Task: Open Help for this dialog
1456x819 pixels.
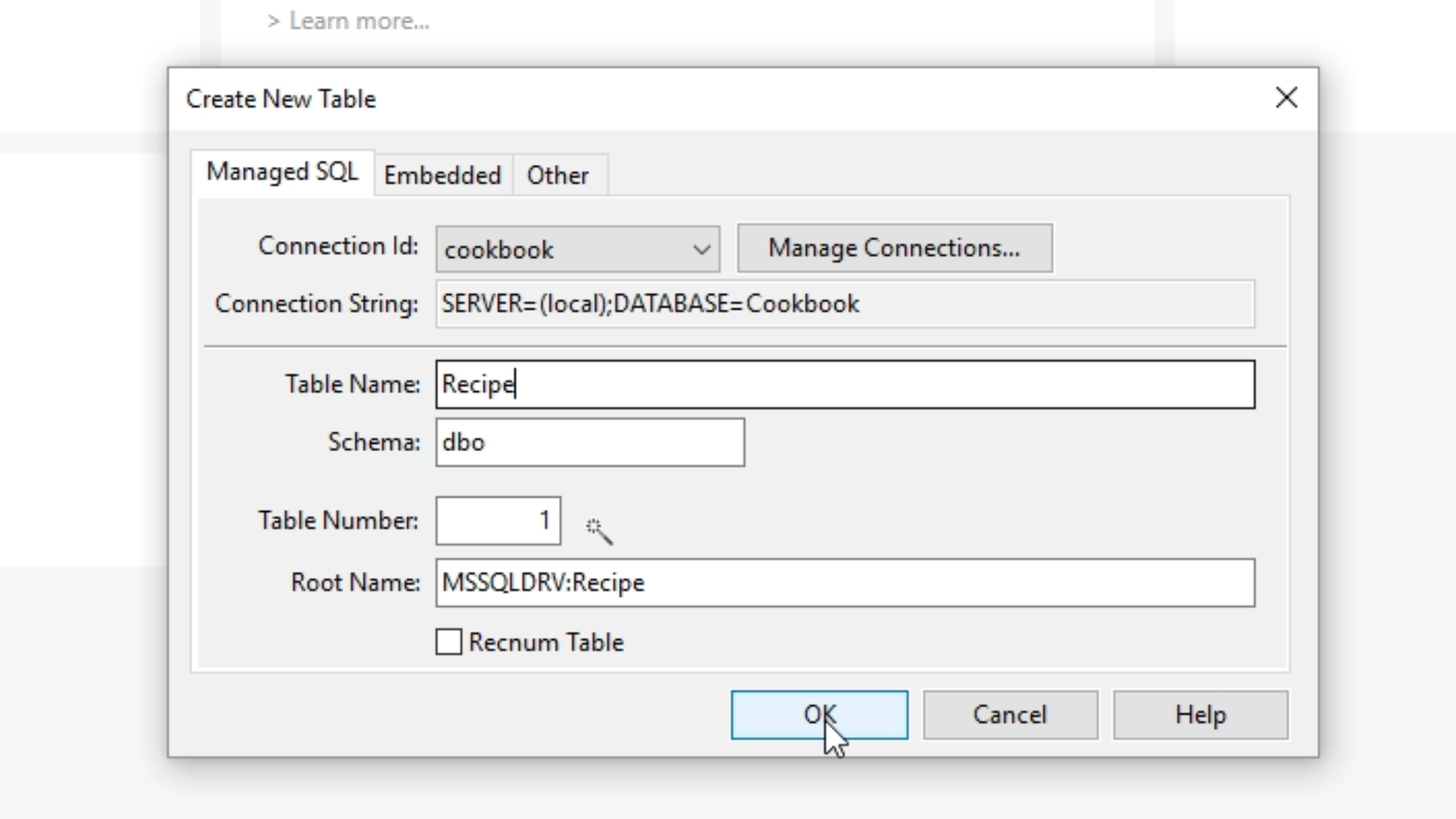Action: (1200, 714)
